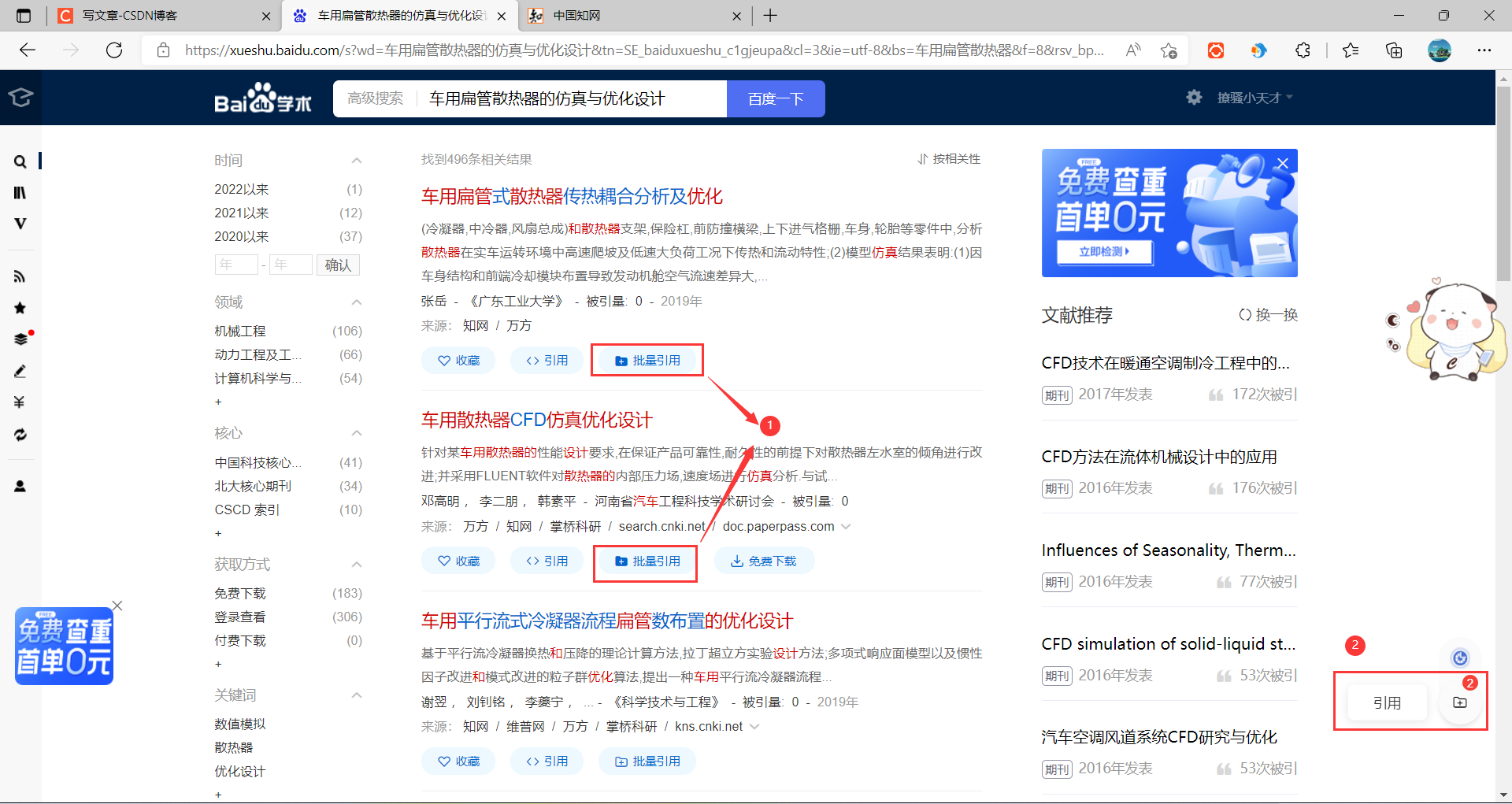The image size is (1512, 804).
Task: Click the Baidu Xueshu logo
Action: pos(263,98)
